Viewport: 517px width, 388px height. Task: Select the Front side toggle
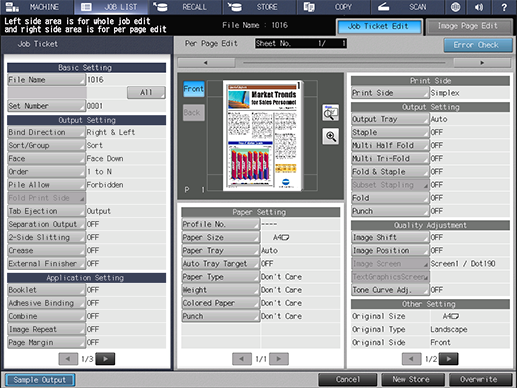click(194, 89)
